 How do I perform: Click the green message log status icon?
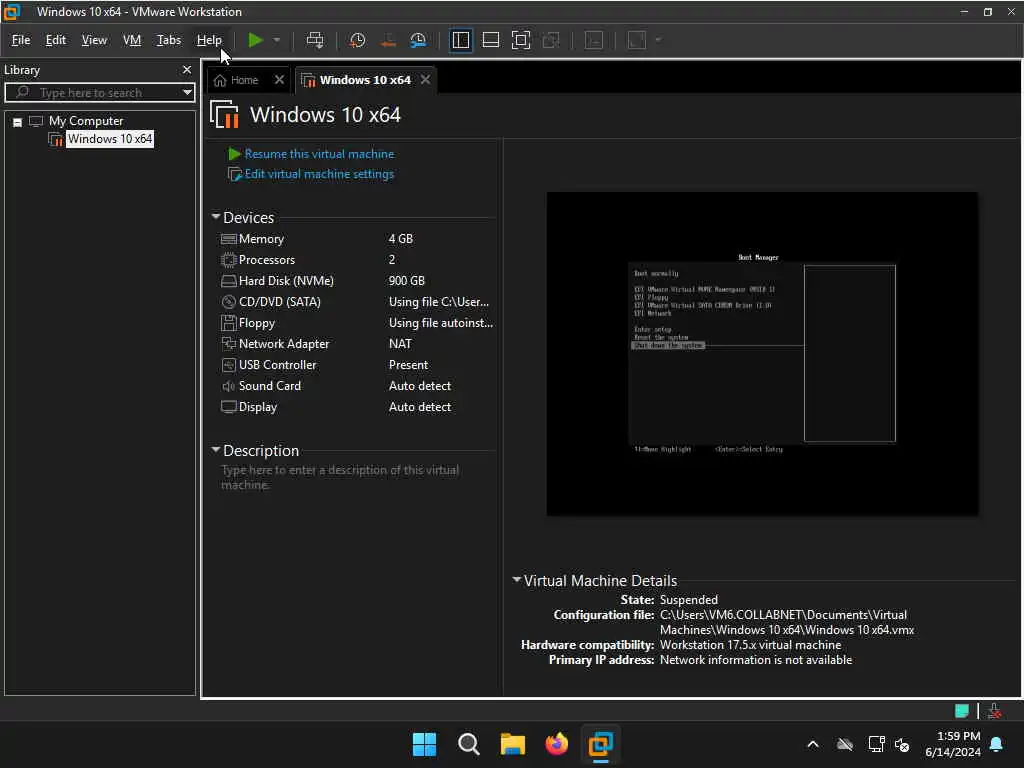[x=962, y=711]
